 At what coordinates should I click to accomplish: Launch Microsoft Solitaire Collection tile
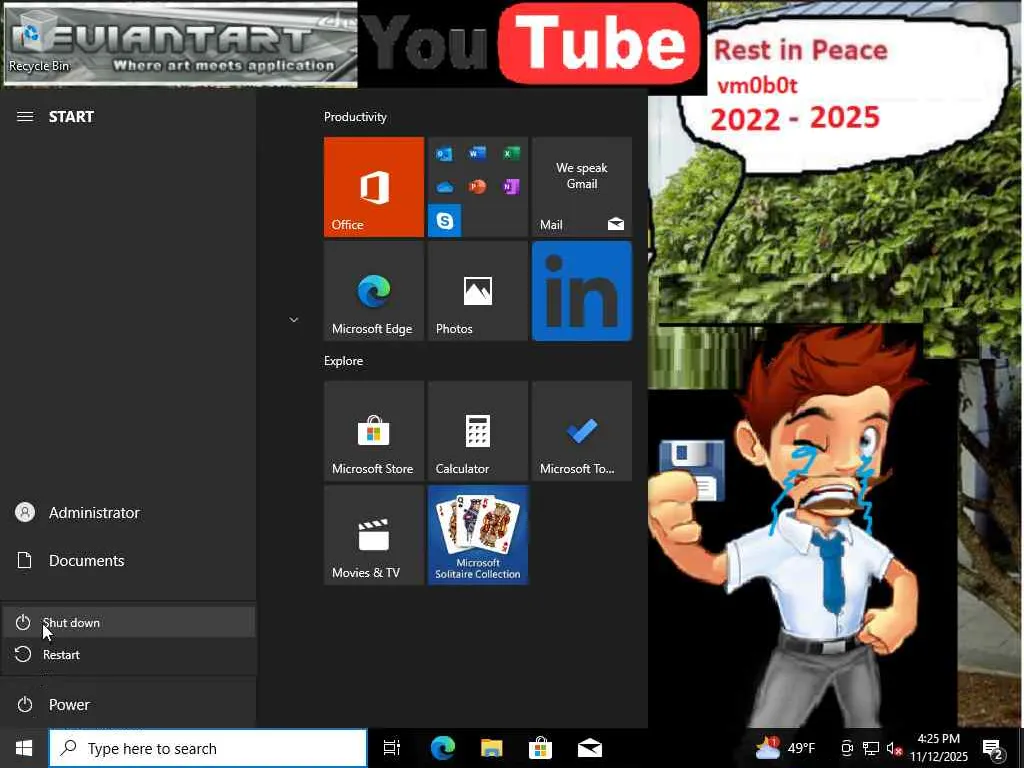[x=477, y=535]
